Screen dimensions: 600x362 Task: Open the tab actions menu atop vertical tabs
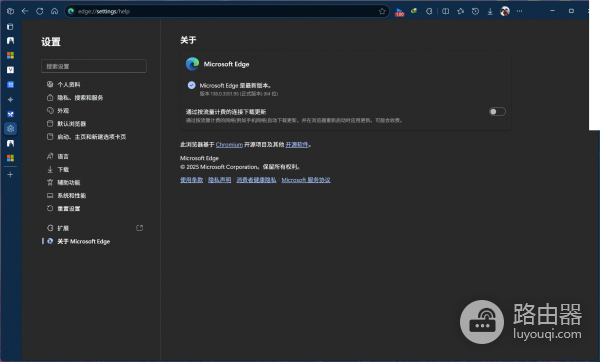coord(10,26)
